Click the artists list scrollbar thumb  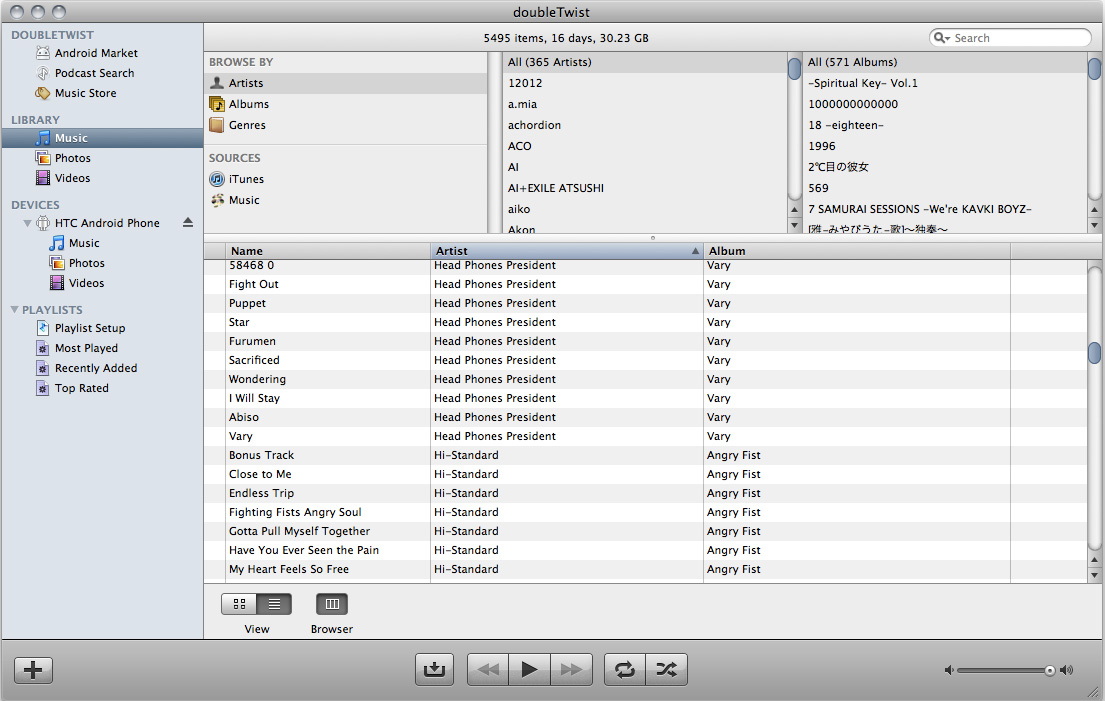click(x=794, y=69)
